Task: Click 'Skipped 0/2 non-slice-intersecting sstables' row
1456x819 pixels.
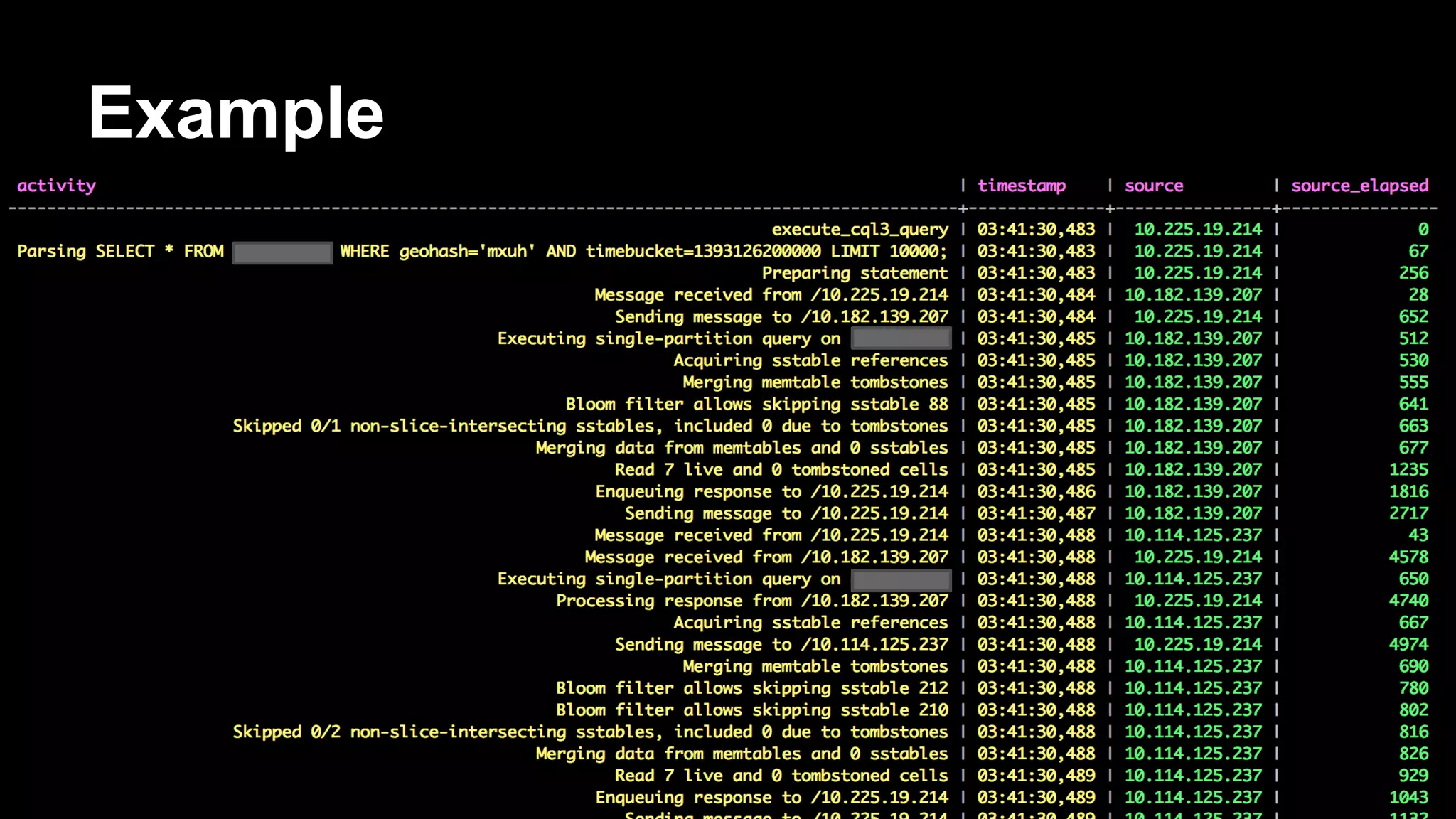Action: pos(590,732)
